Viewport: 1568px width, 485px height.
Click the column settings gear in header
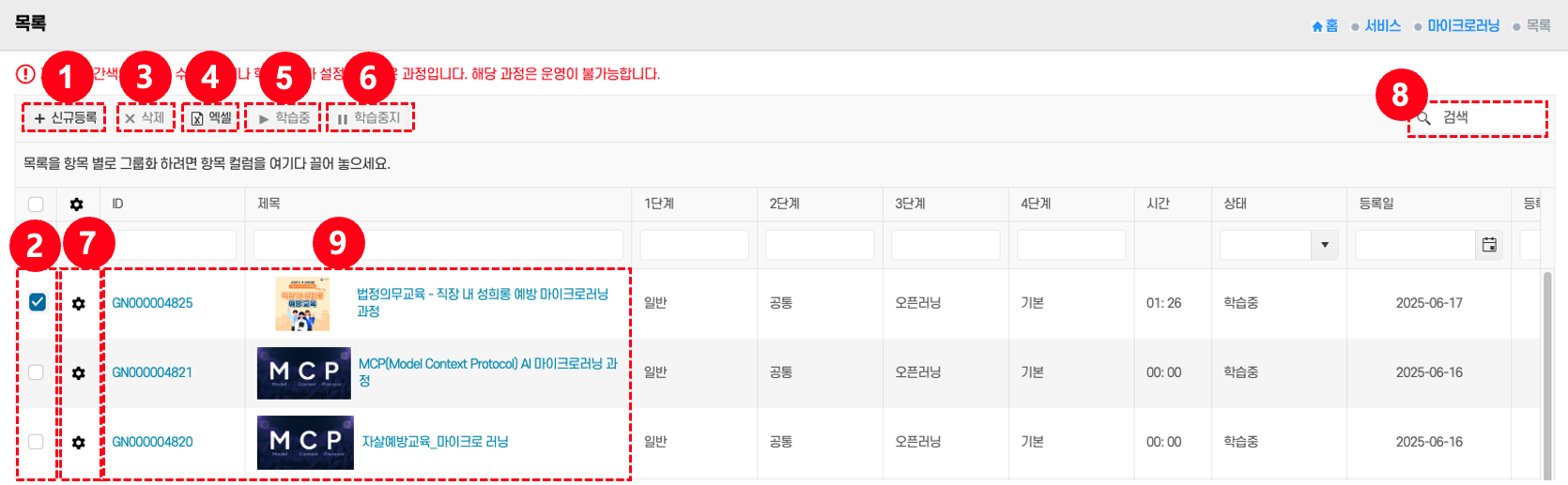(77, 205)
